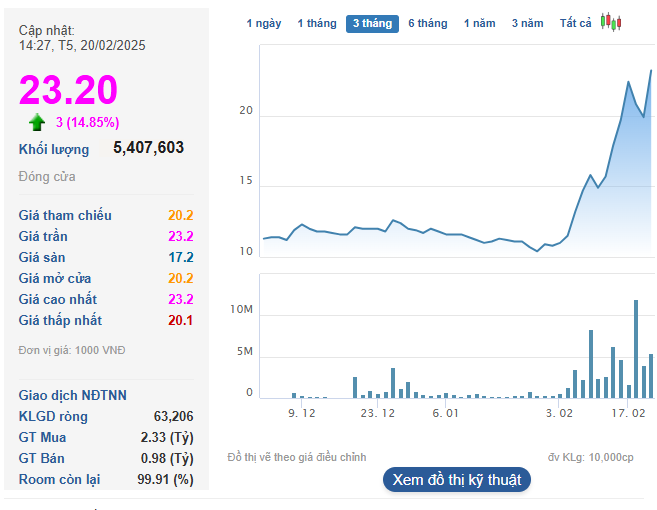Click the 3 (14.85%) price change text
This screenshot has width=657, height=510.
pos(87,123)
